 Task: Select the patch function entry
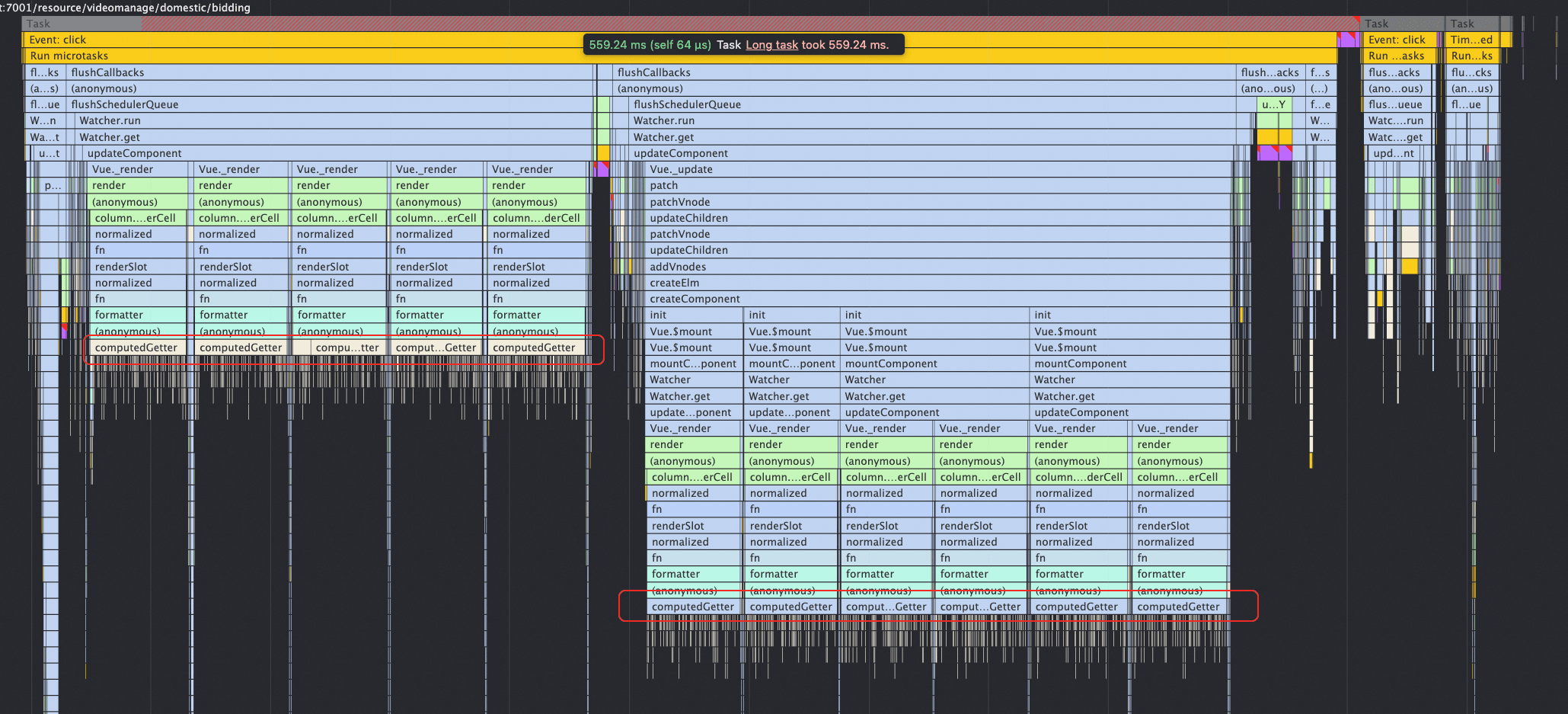tap(937, 185)
